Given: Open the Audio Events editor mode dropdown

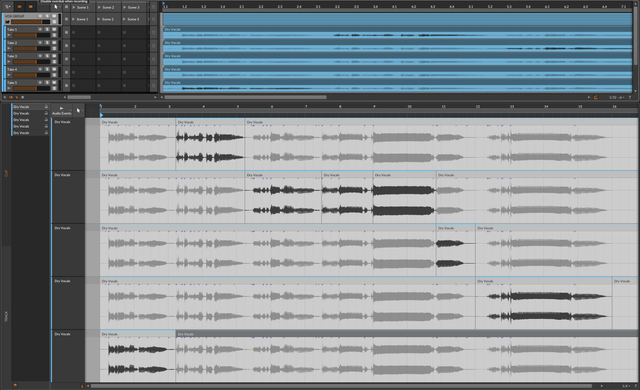Looking at the screenshot, I should [62, 111].
